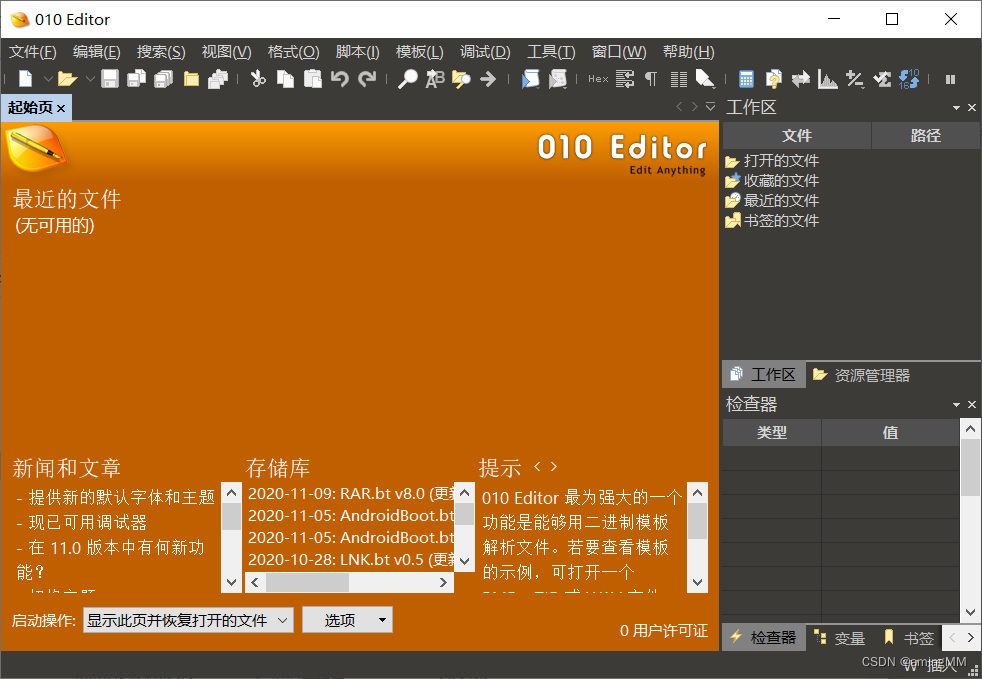Switch to the 变量 tab
Image resolution: width=982 pixels, height=679 pixels.
840,638
